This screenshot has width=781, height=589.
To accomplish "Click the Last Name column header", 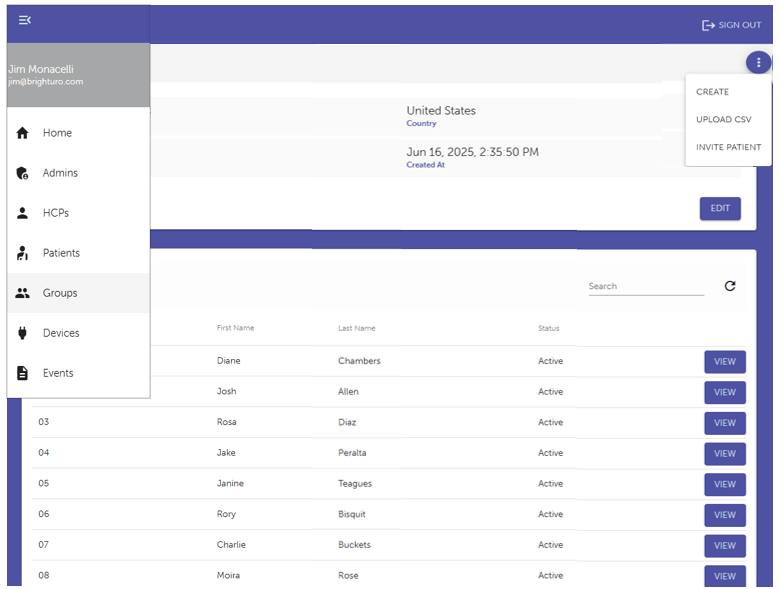I will 357,328.
